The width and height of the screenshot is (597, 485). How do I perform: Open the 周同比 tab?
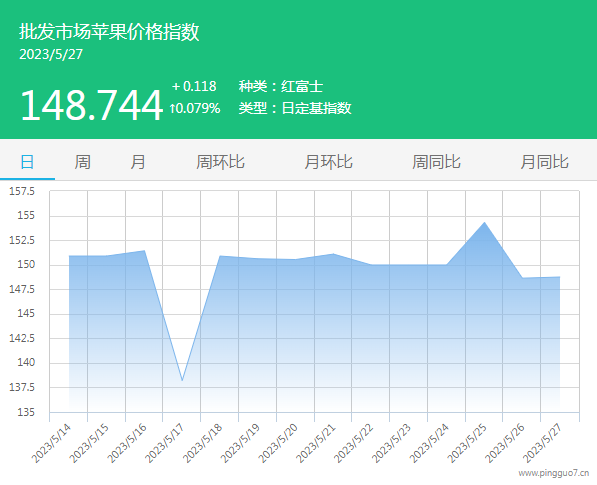436,162
